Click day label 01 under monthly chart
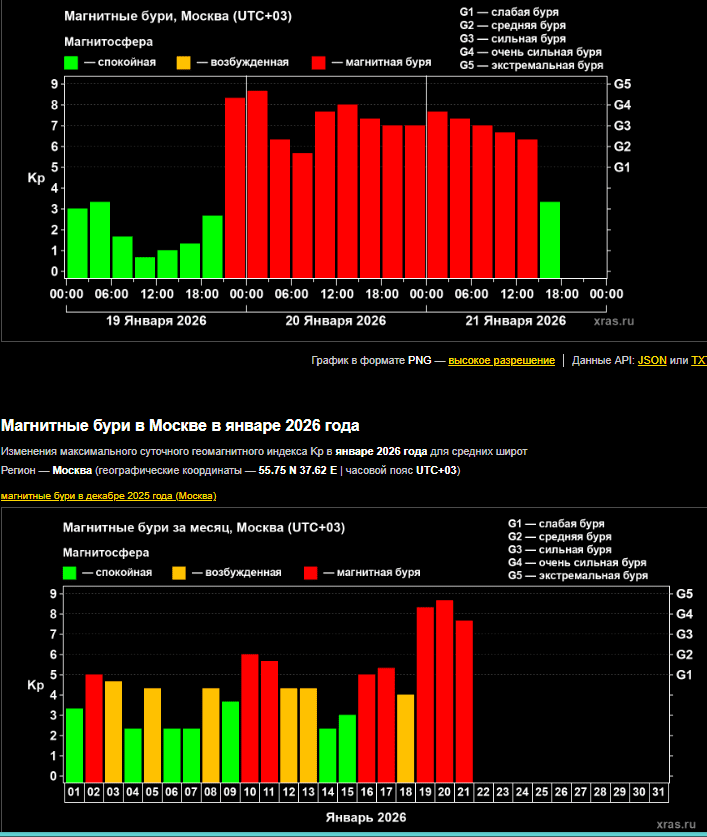707x837 pixels. [x=74, y=792]
